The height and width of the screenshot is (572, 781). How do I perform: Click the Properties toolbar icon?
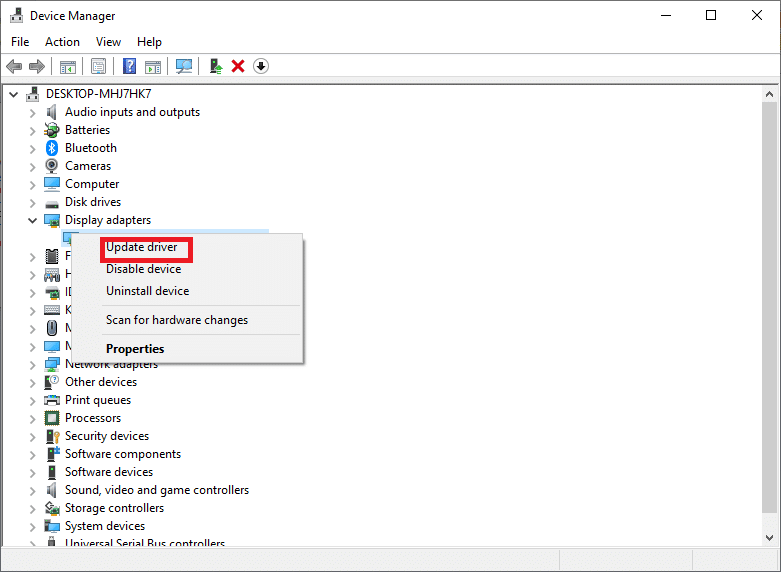[x=99, y=66]
